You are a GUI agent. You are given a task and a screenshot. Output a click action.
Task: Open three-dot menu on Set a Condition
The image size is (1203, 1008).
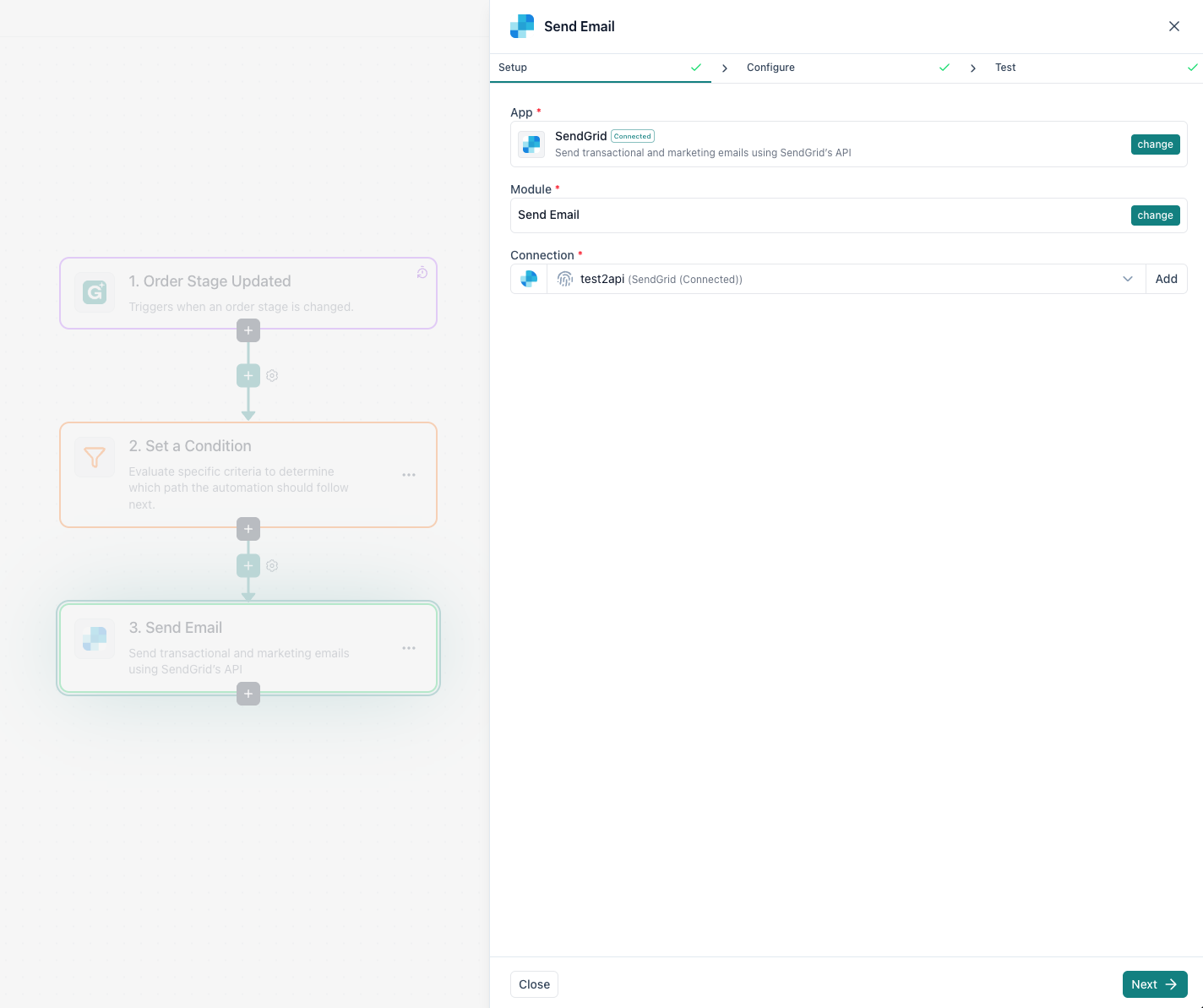tap(409, 475)
